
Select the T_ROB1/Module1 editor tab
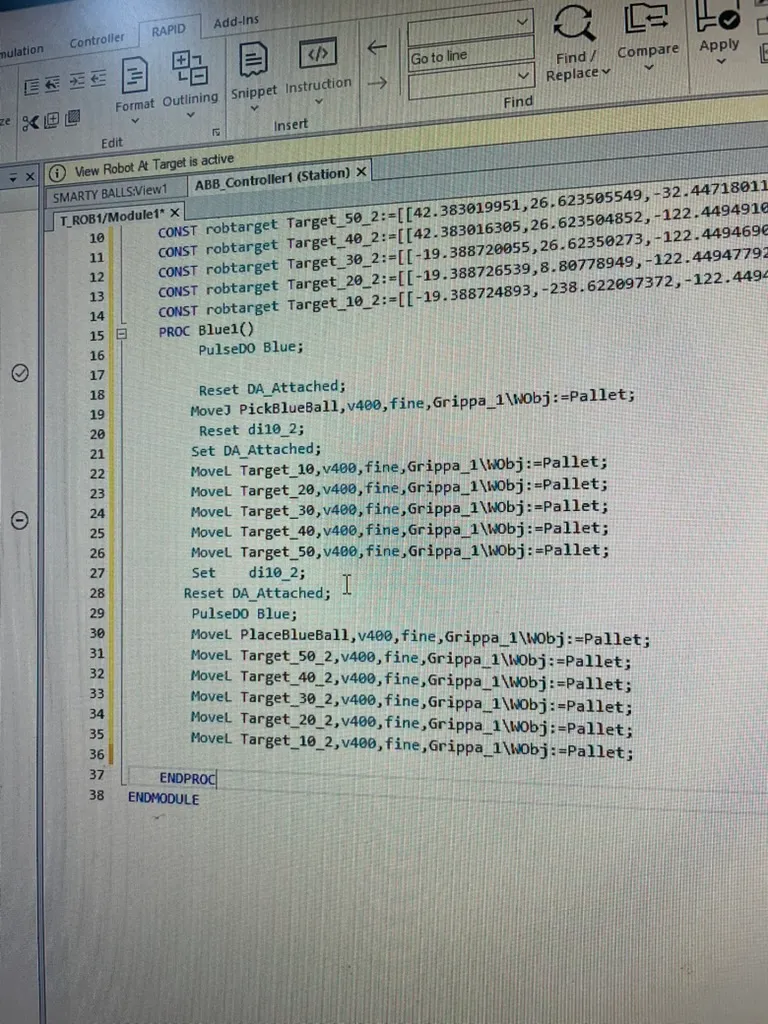coord(111,216)
